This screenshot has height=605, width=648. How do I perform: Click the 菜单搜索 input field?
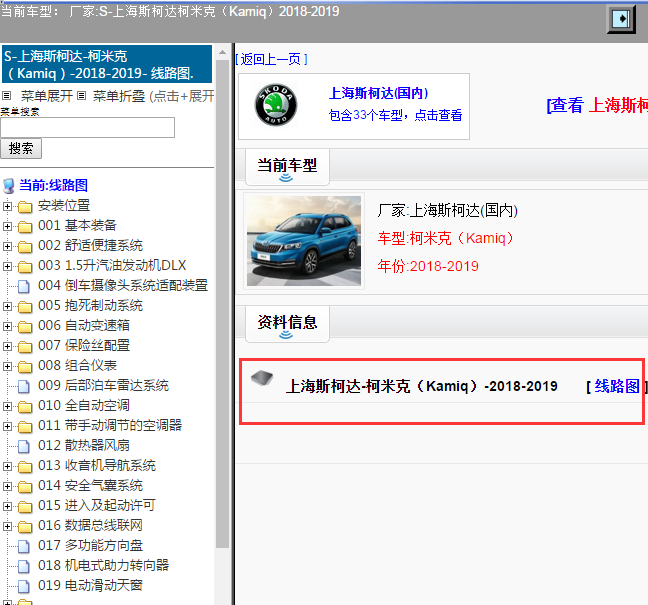coord(88,128)
